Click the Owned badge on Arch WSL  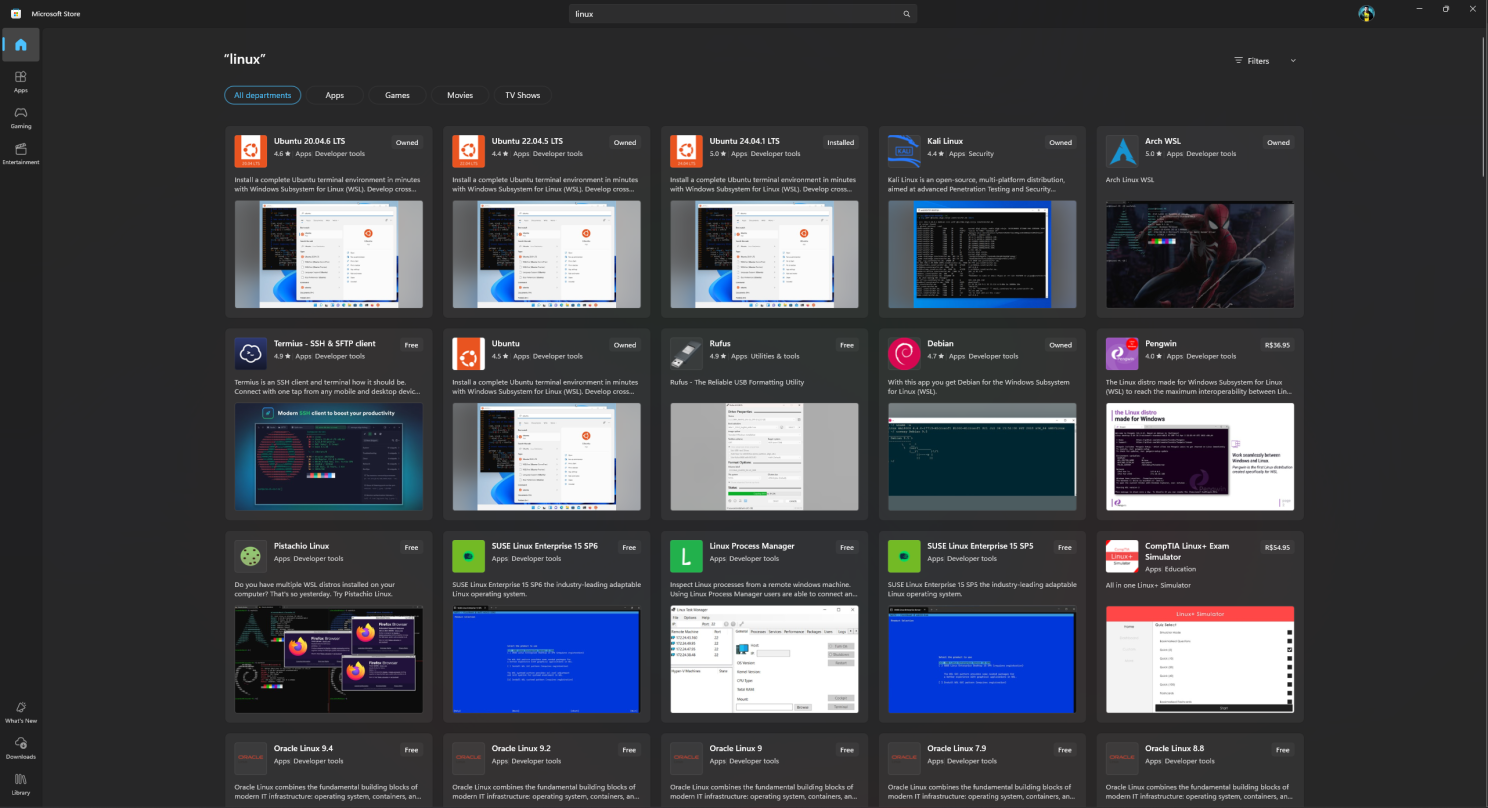(x=1279, y=142)
